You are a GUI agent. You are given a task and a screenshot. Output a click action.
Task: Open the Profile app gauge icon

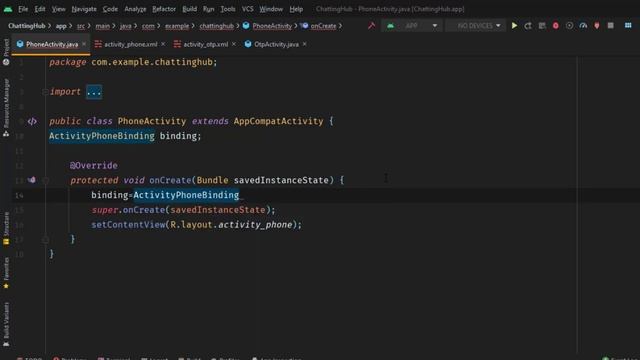click(583, 26)
